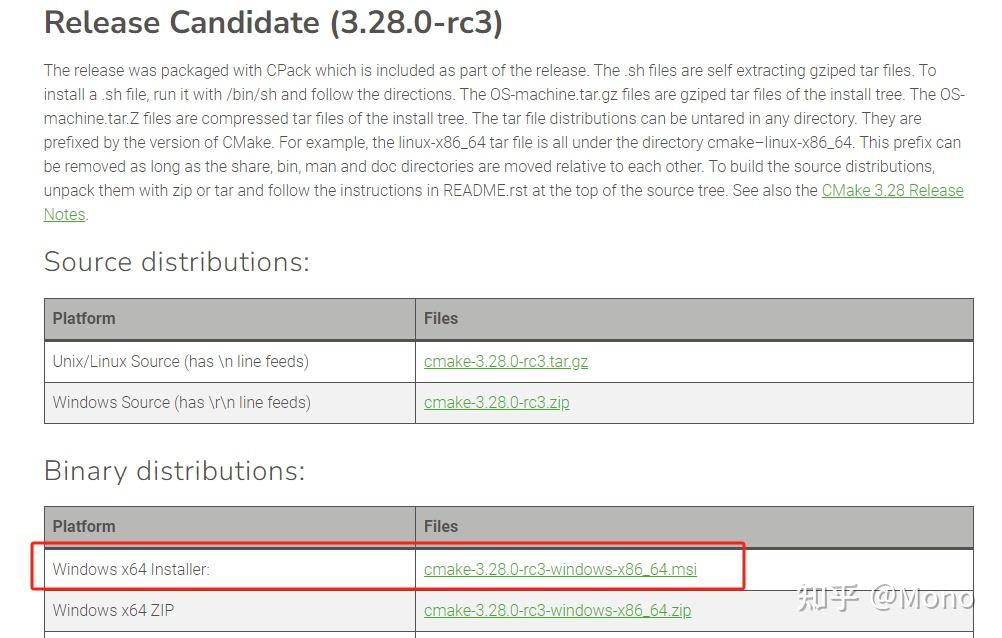Open the CMake 3.28 Release Notes link

[x=892, y=191]
